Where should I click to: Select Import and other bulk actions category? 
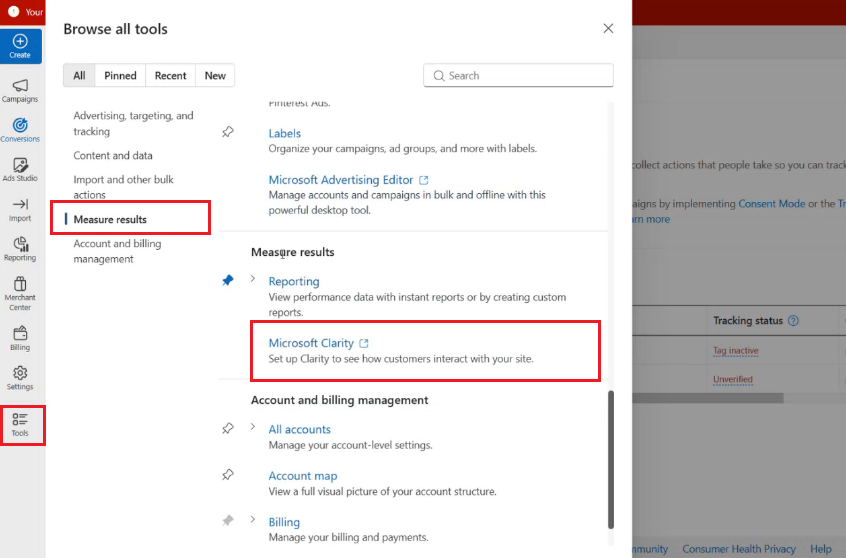click(124, 187)
